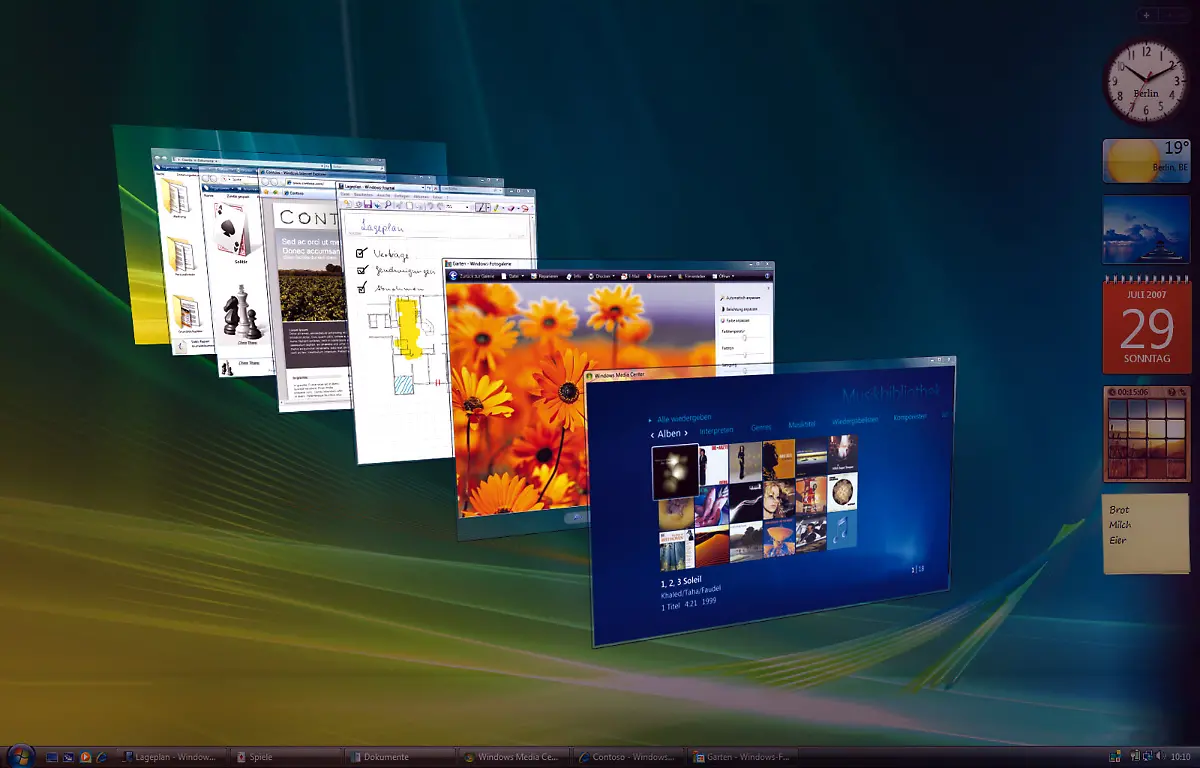1200x768 pixels.
Task: Select the Interpreten tab in Media Center
Action: 716,429
